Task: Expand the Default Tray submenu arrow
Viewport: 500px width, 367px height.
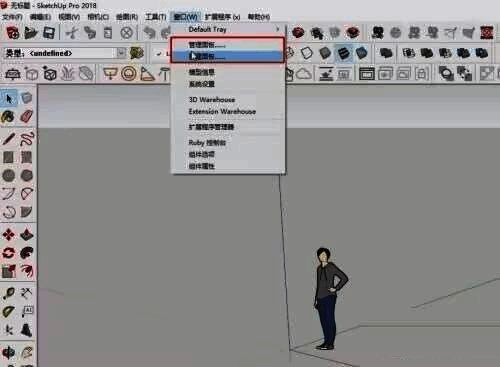Action: point(278,29)
